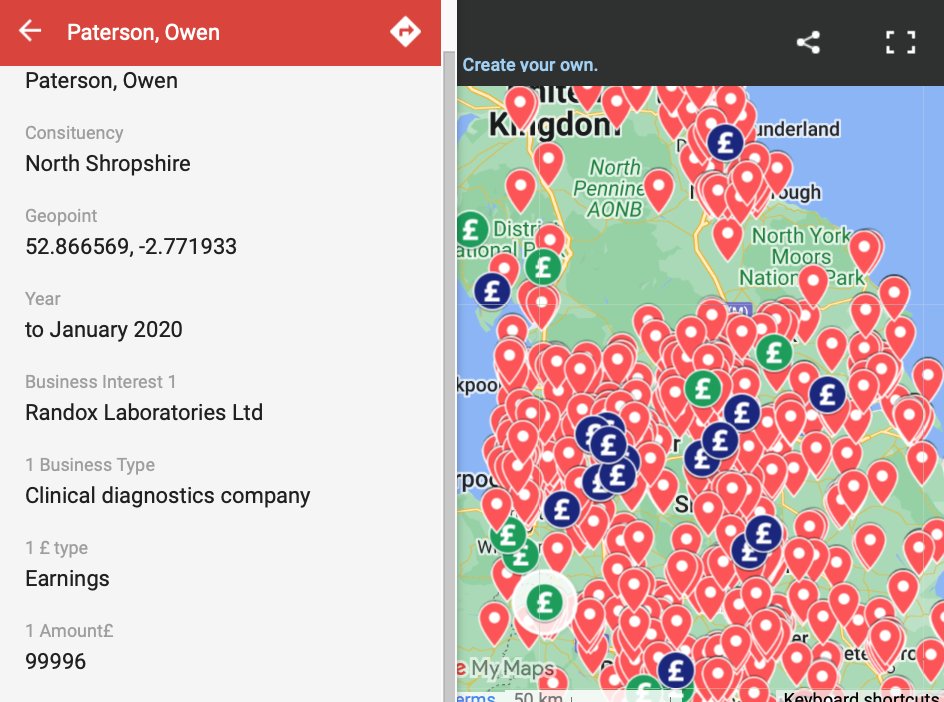Image resolution: width=944 pixels, height=702 pixels.
Task: Click the My Maps logo
Action: [511, 668]
